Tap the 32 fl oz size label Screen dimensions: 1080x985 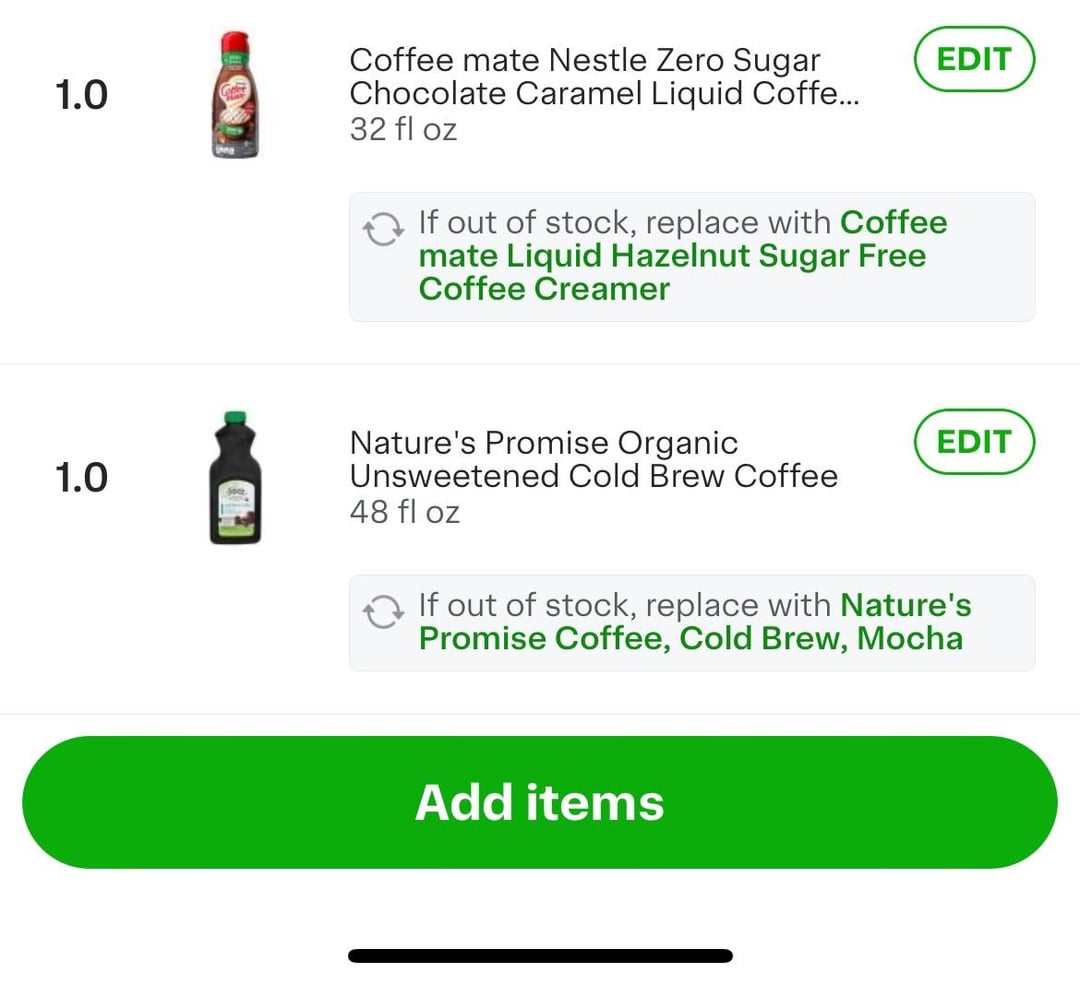click(x=404, y=129)
